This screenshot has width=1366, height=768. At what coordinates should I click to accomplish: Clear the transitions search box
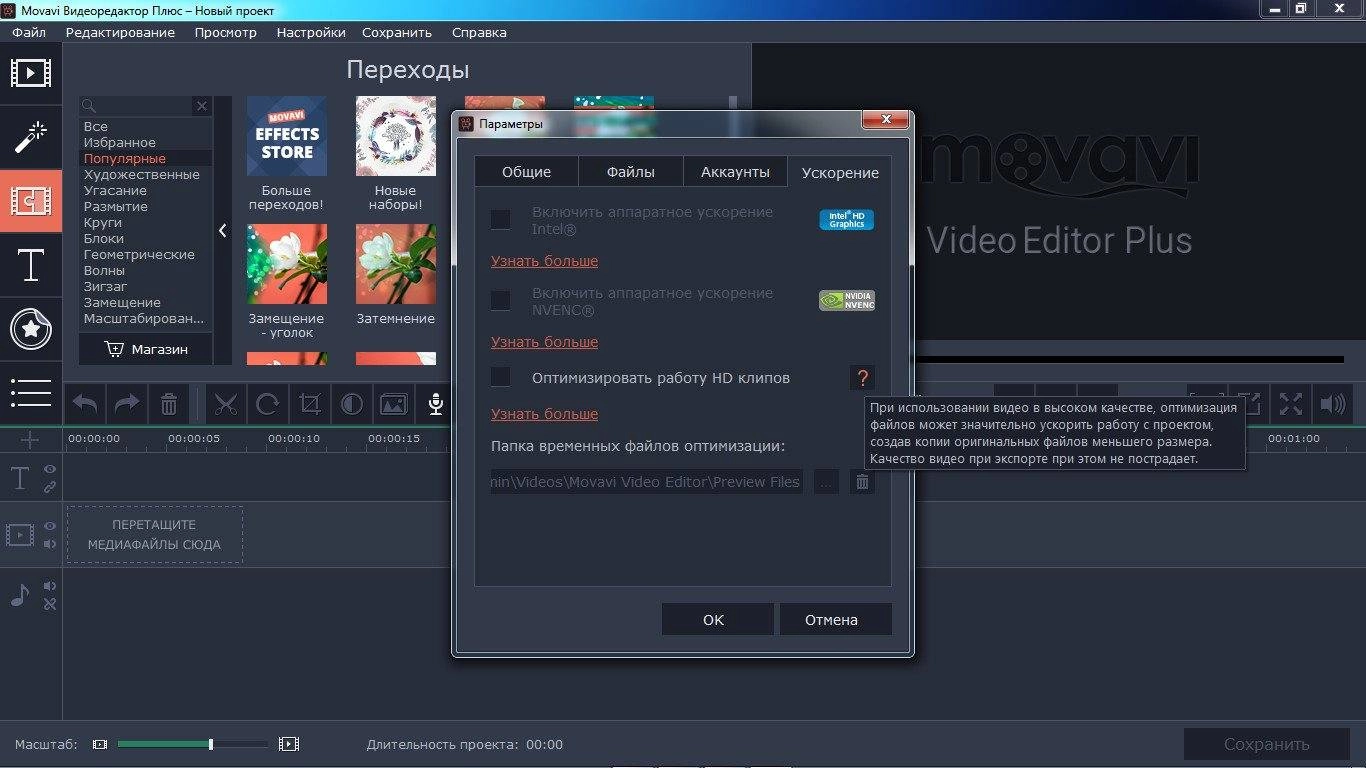pyautogui.click(x=202, y=106)
